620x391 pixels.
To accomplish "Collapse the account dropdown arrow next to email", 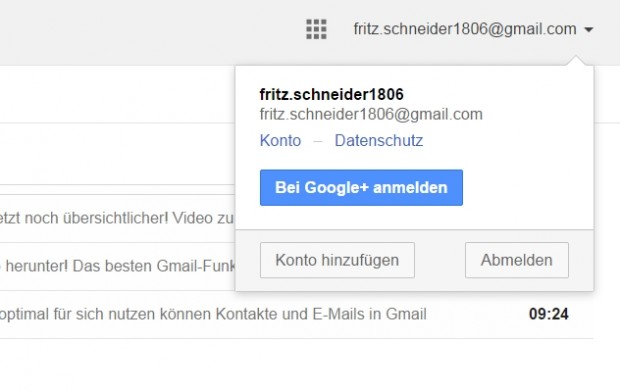I will click(589, 30).
